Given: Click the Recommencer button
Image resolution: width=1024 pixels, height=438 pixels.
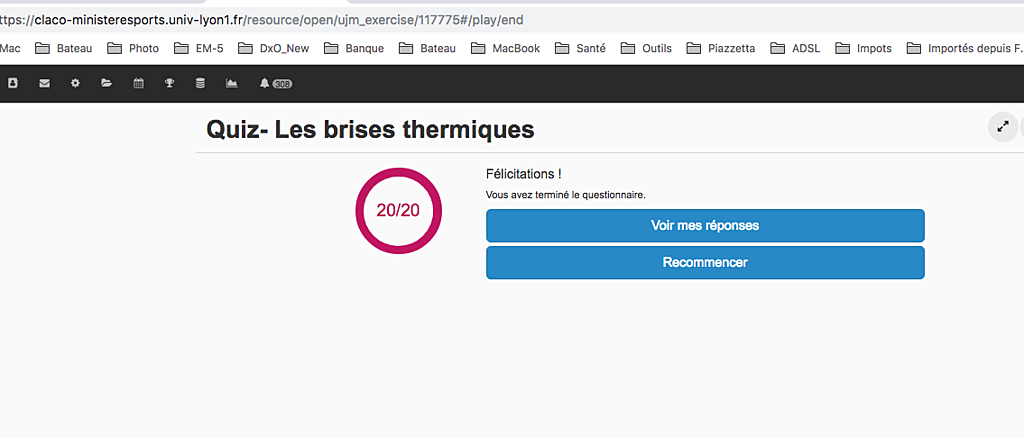Looking at the screenshot, I should pos(705,262).
